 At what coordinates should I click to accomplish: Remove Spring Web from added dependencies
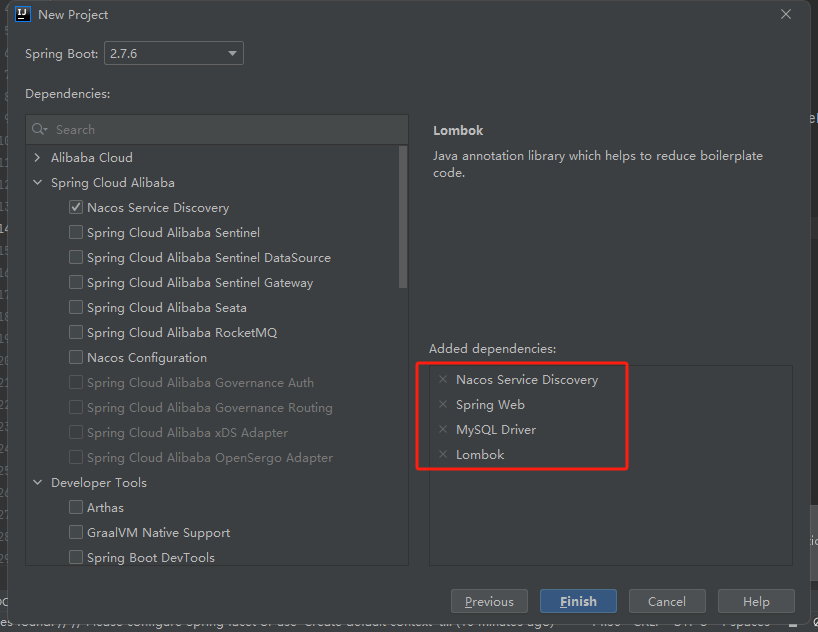443,404
